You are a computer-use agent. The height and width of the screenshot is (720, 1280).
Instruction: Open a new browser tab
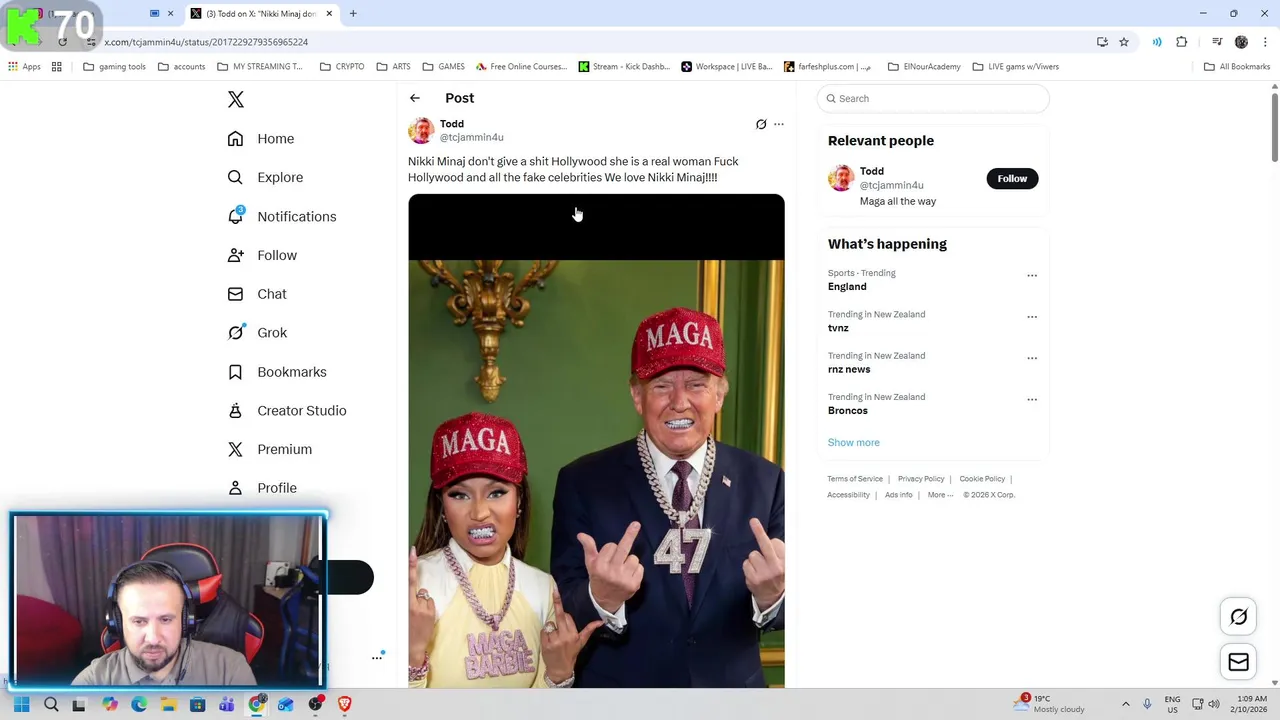(x=353, y=14)
